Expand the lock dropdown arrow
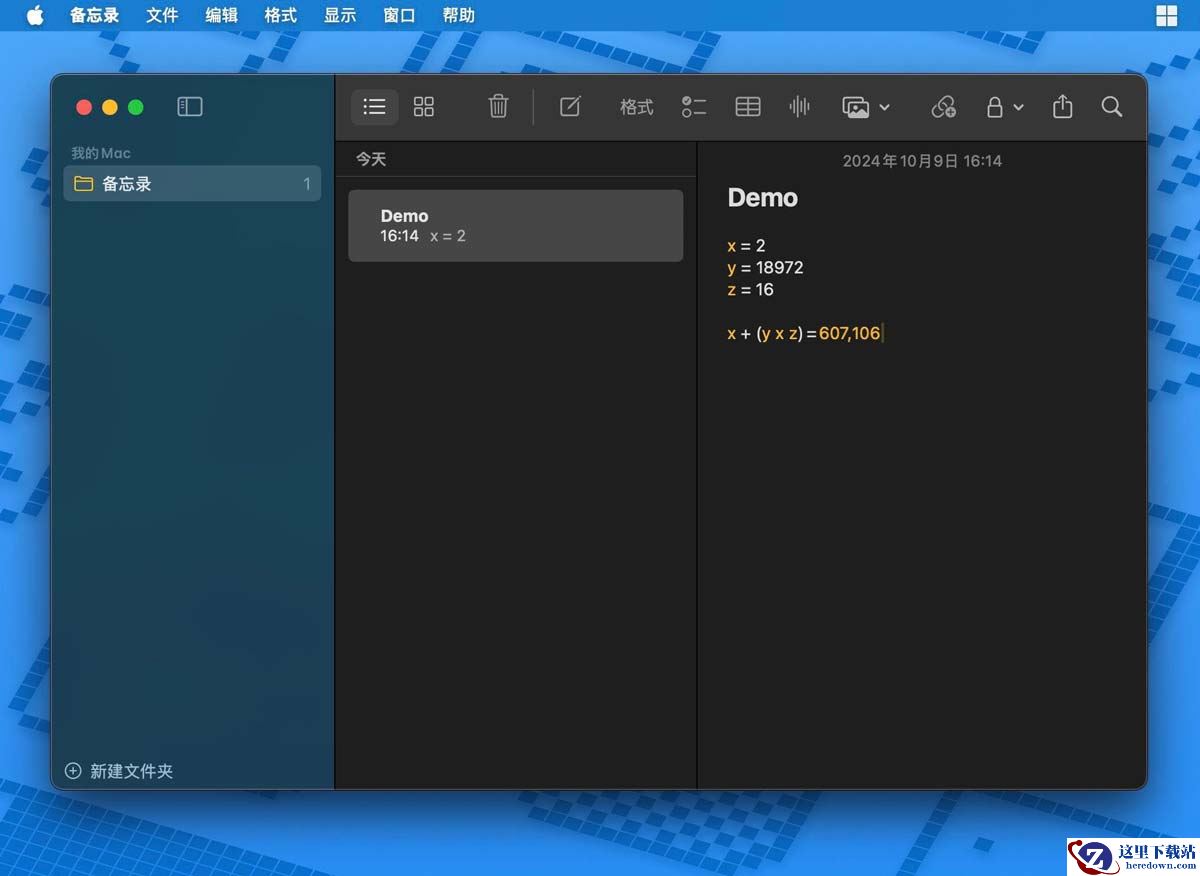Viewport: 1200px width, 876px height. [1018, 107]
